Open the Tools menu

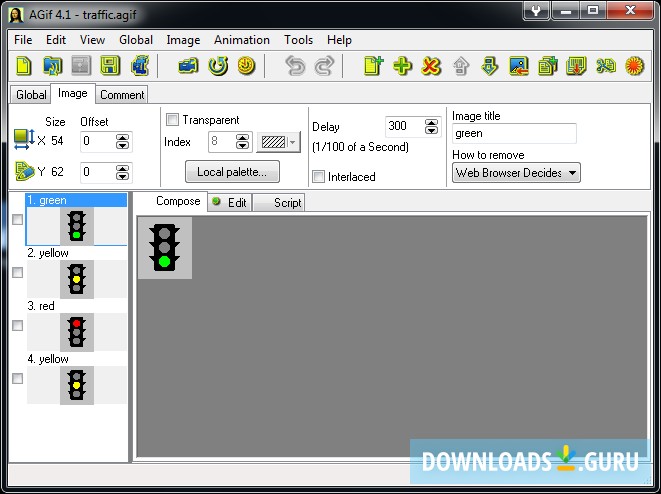pos(298,40)
